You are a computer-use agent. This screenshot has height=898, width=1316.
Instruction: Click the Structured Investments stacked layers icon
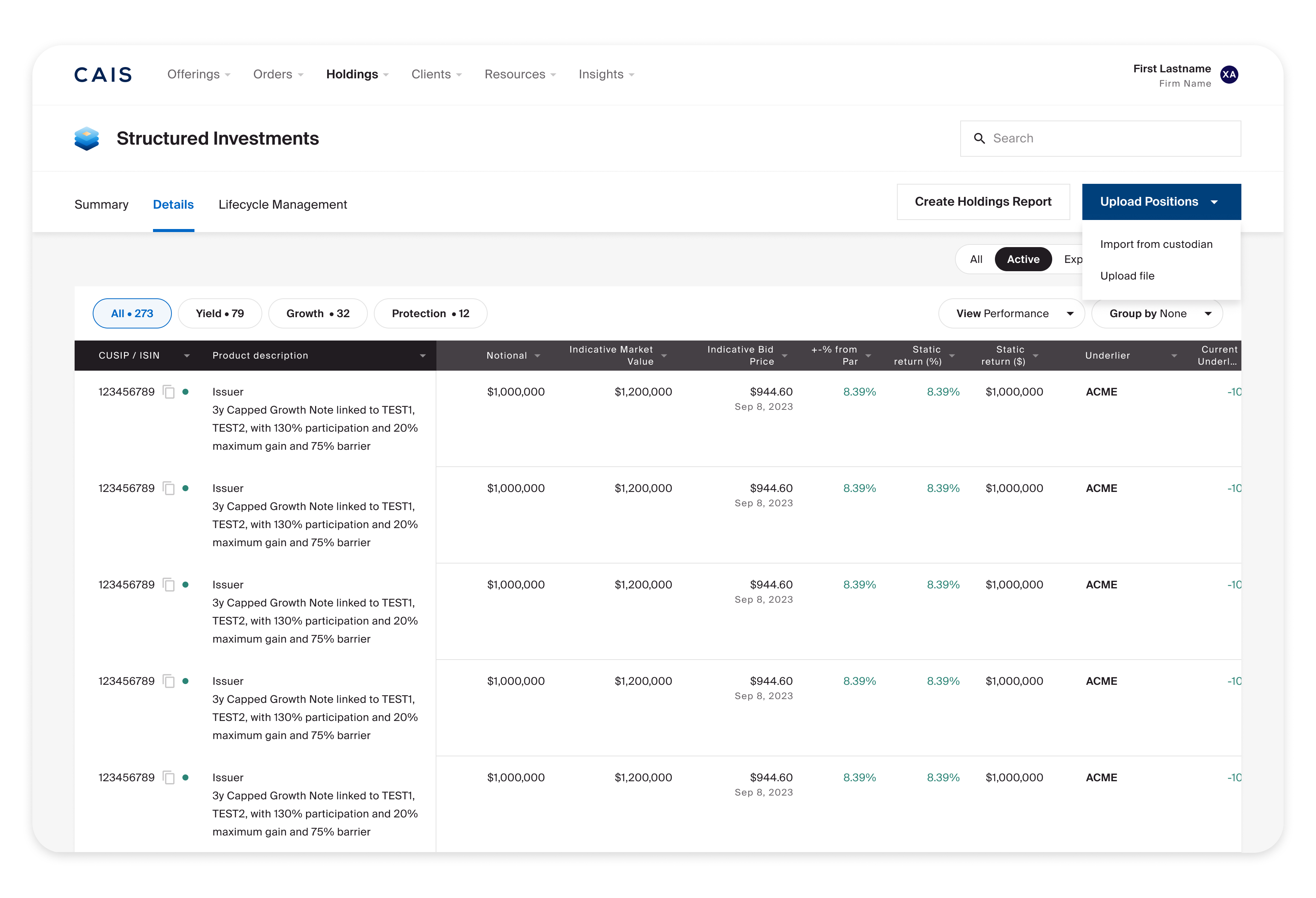click(x=87, y=139)
